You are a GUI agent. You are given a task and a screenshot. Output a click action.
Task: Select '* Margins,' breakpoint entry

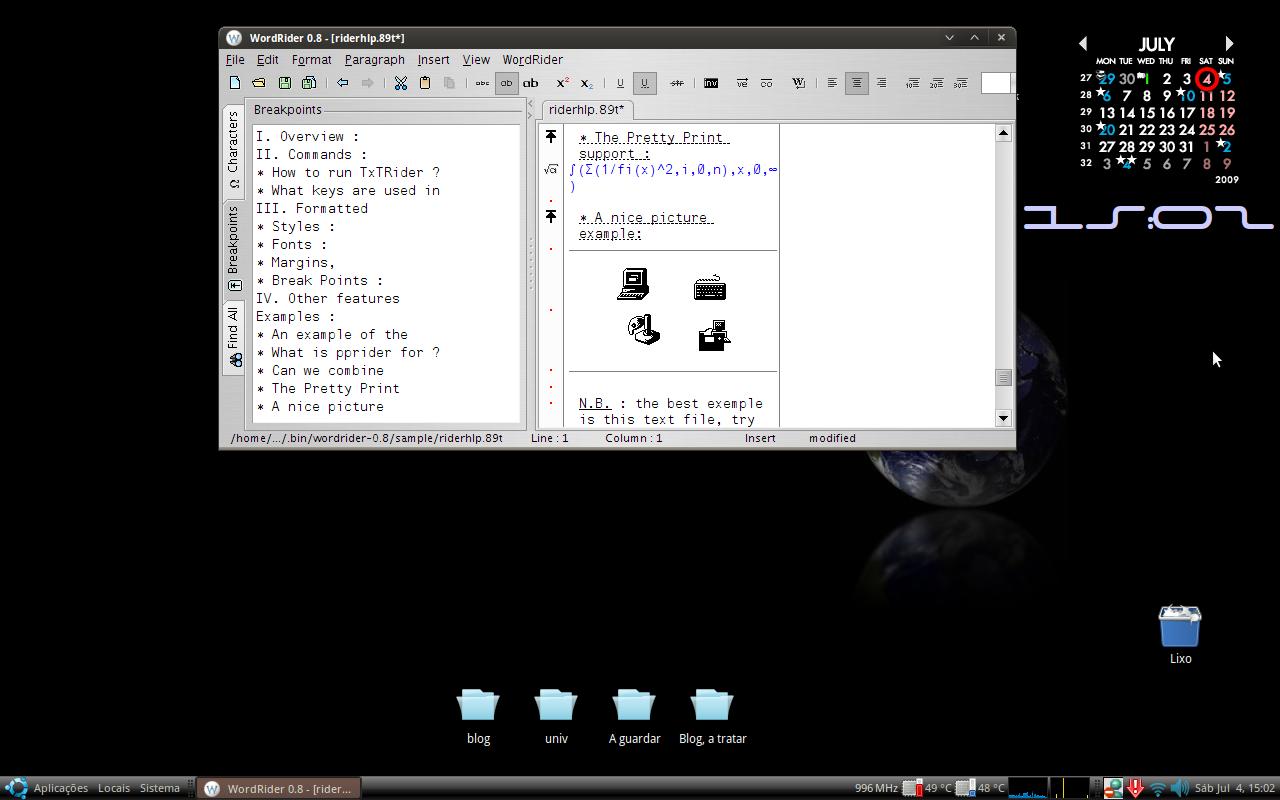pyautogui.click(x=295, y=262)
